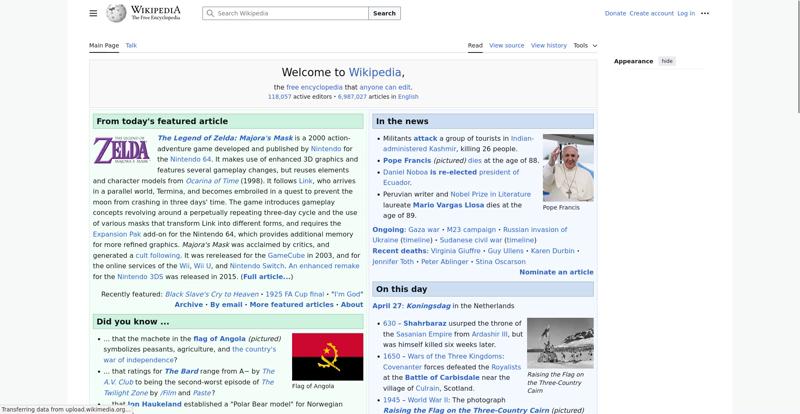800x414 pixels.
Task: Open Wars of the Three Kingdoms link
Action: point(456,356)
